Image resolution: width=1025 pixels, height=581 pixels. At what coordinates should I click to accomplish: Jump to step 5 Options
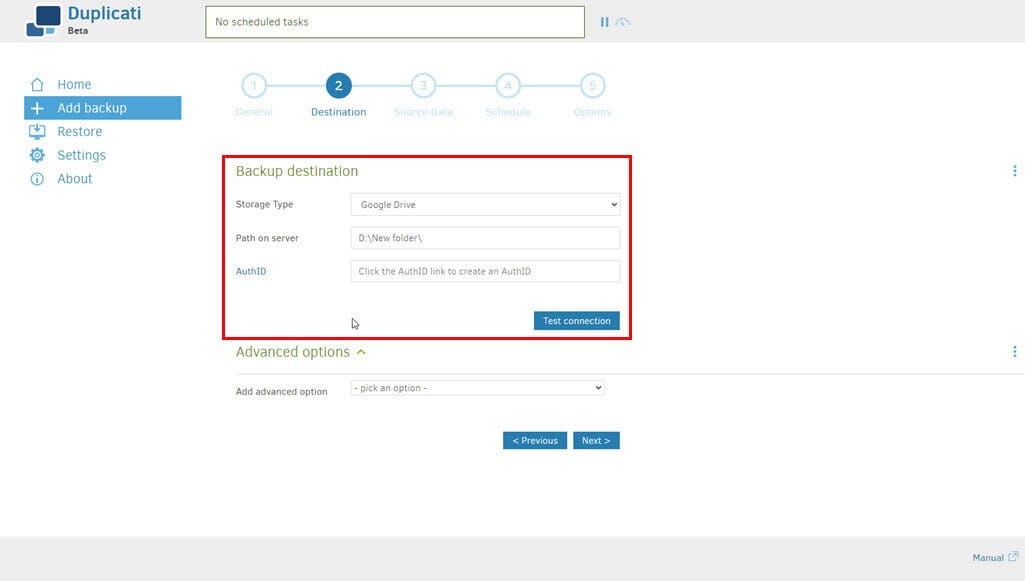592,86
